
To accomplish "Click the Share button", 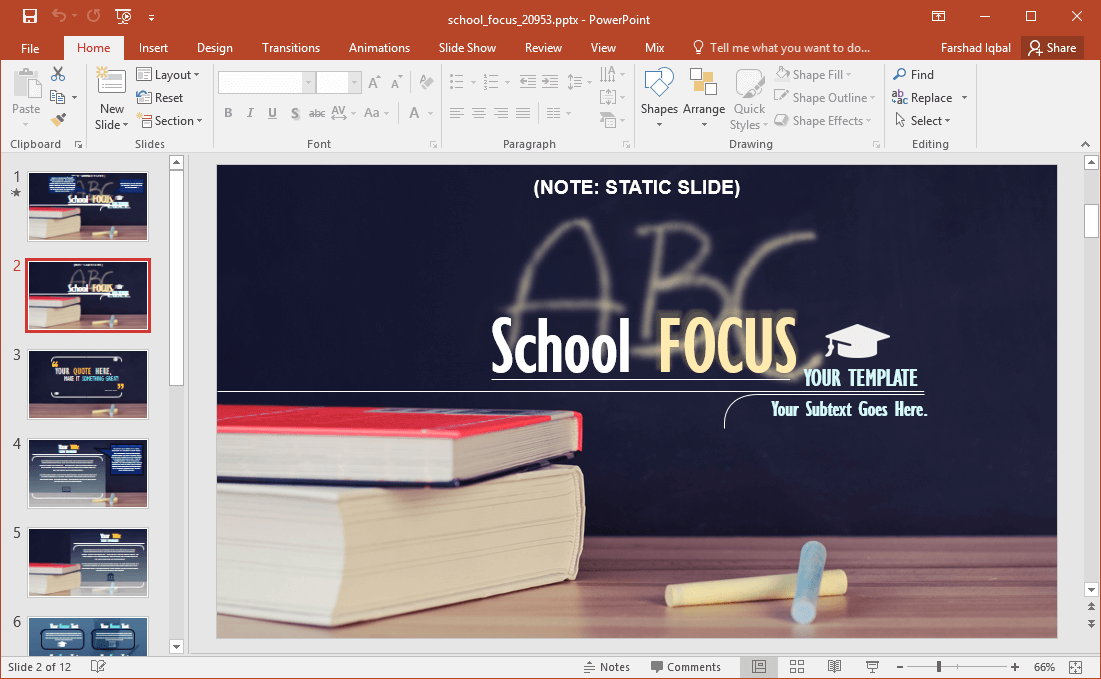I will pos(1052,48).
